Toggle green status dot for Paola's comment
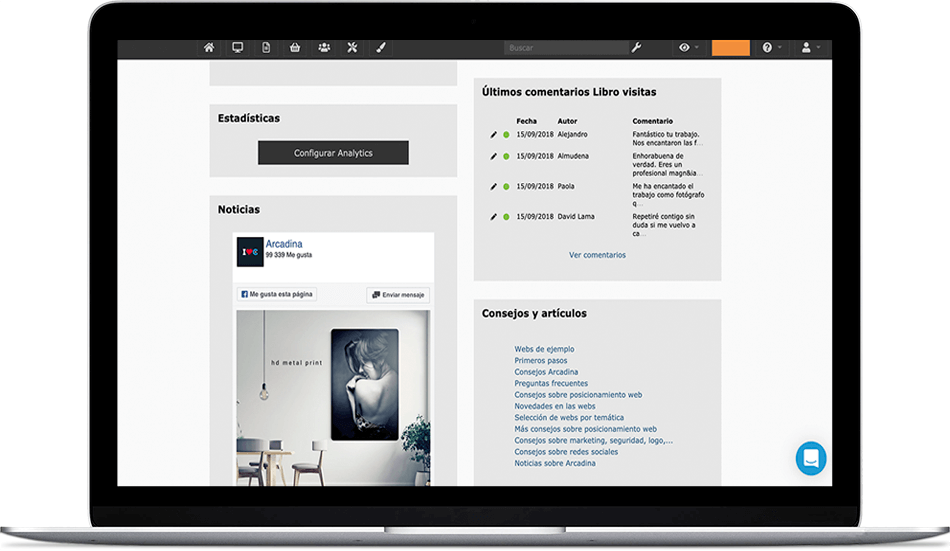This screenshot has height=551, width=950. click(x=506, y=187)
